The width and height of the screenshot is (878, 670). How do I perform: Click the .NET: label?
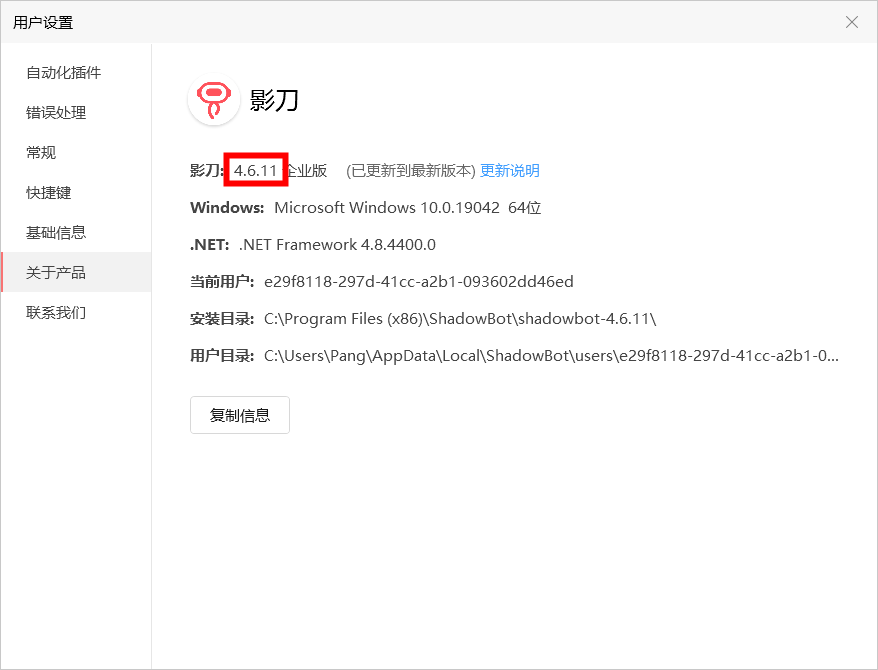[209, 245]
